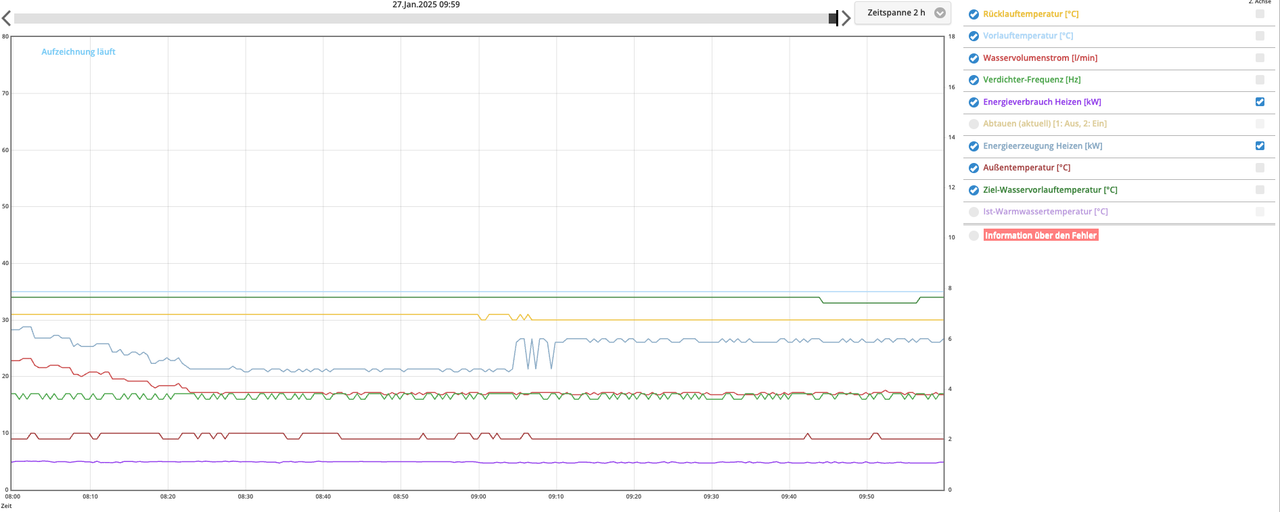
Task: Check second-axis box for Ziel-Wasservorlauftemperatur
Action: pyautogui.click(x=1260, y=190)
